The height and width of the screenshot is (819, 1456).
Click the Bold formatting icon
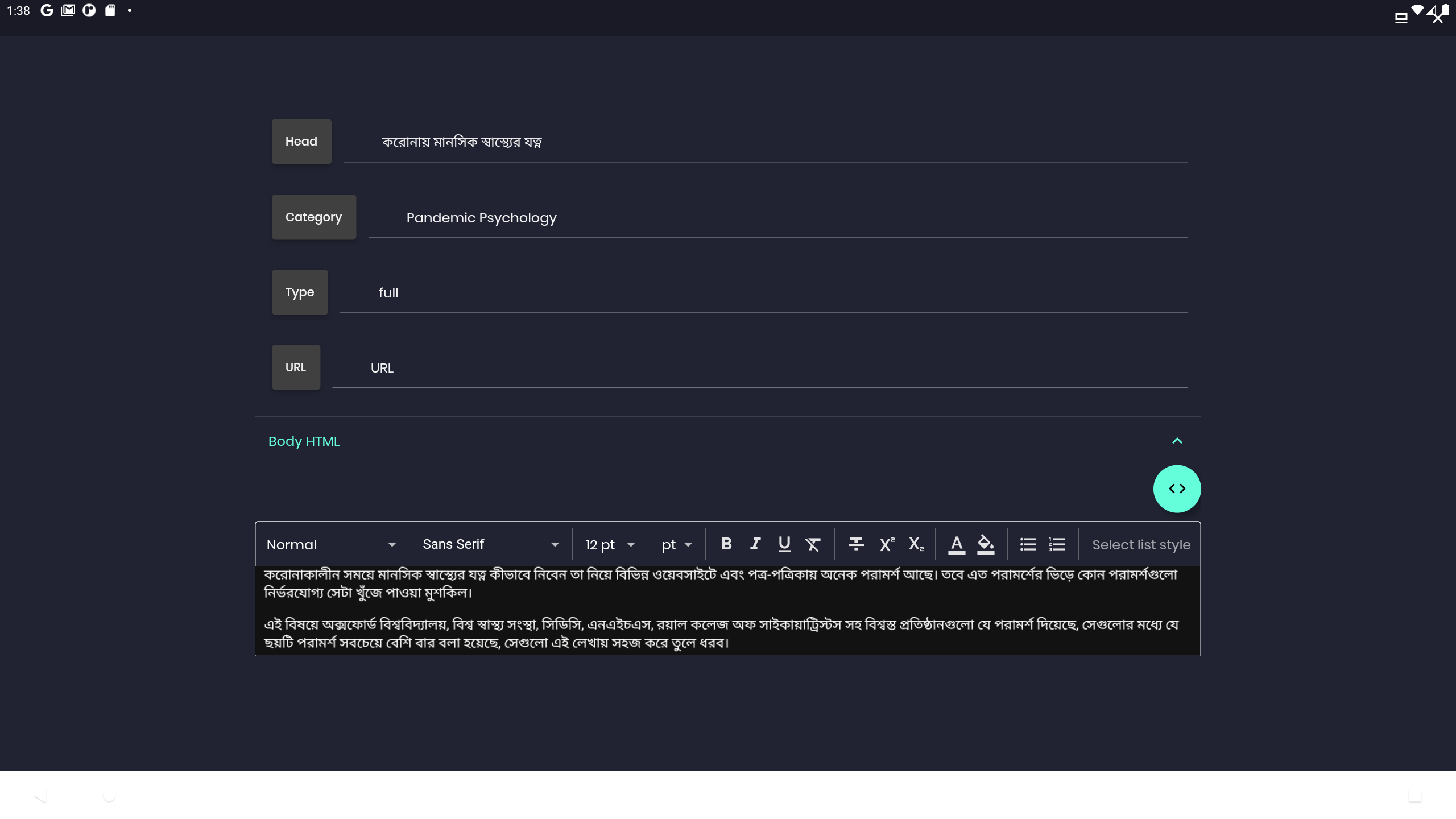point(726,544)
